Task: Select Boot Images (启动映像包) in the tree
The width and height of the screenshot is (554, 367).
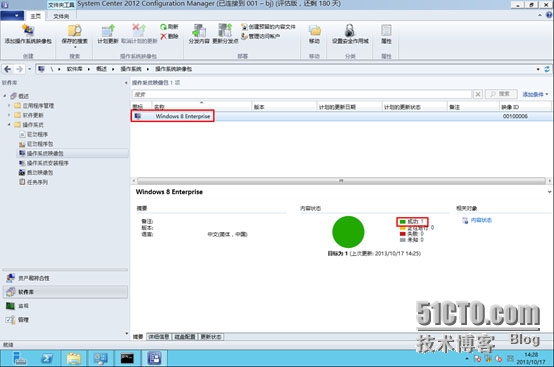Action: [x=40, y=172]
